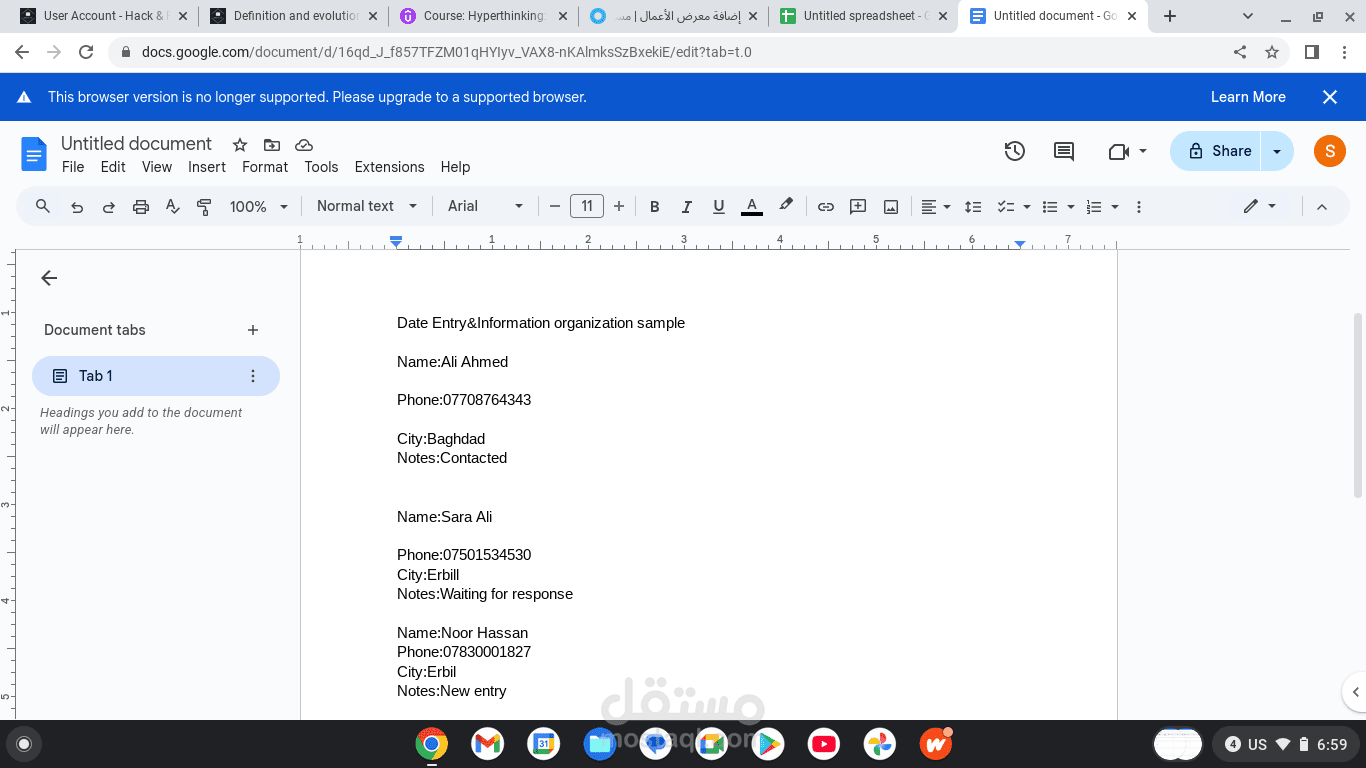
Task: Open YouTube from the shelf
Action: [824, 744]
